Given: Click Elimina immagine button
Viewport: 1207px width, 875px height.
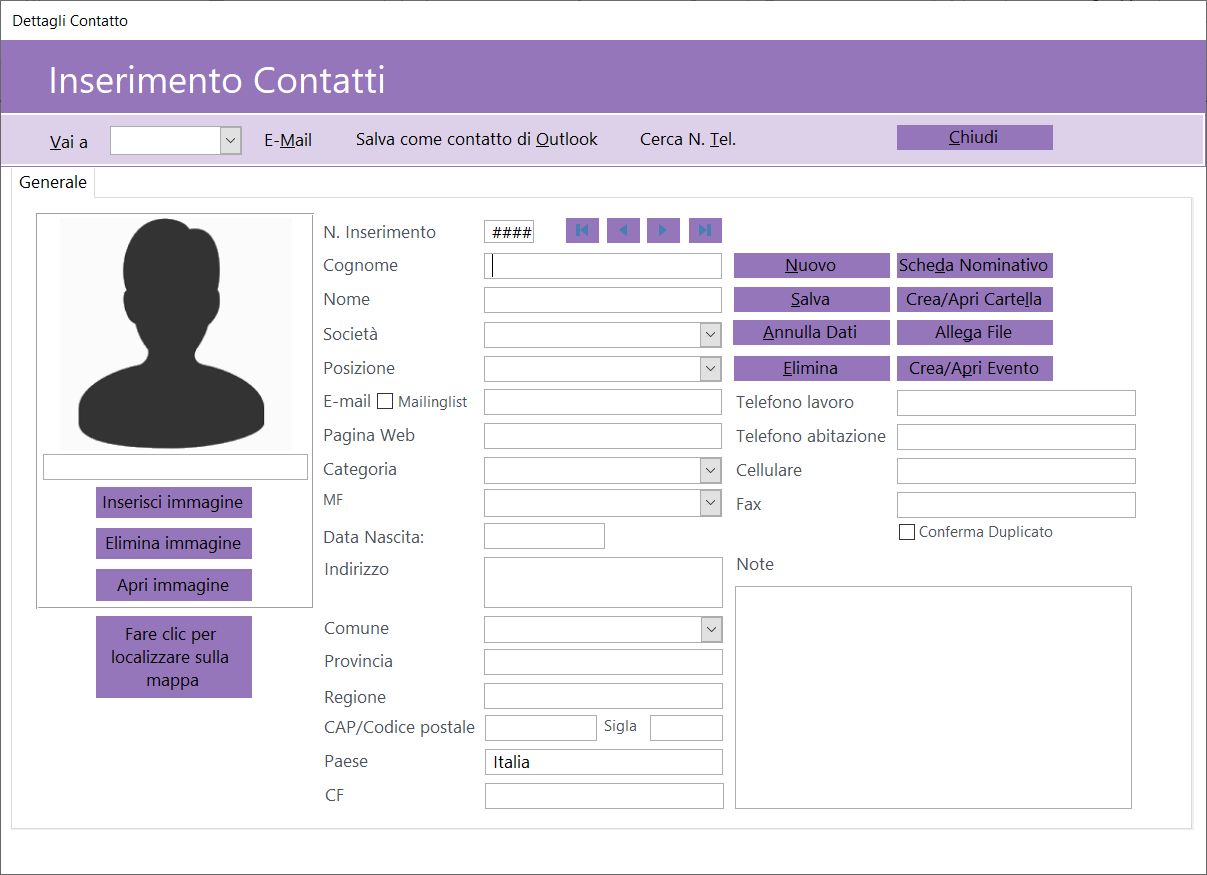Looking at the screenshot, I should click(173, 543).
